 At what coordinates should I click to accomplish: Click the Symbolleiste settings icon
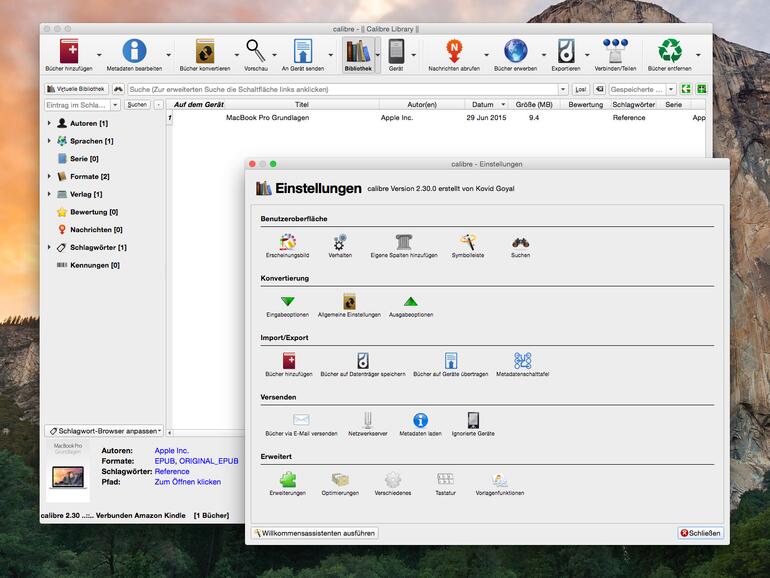tap(468, 242)
